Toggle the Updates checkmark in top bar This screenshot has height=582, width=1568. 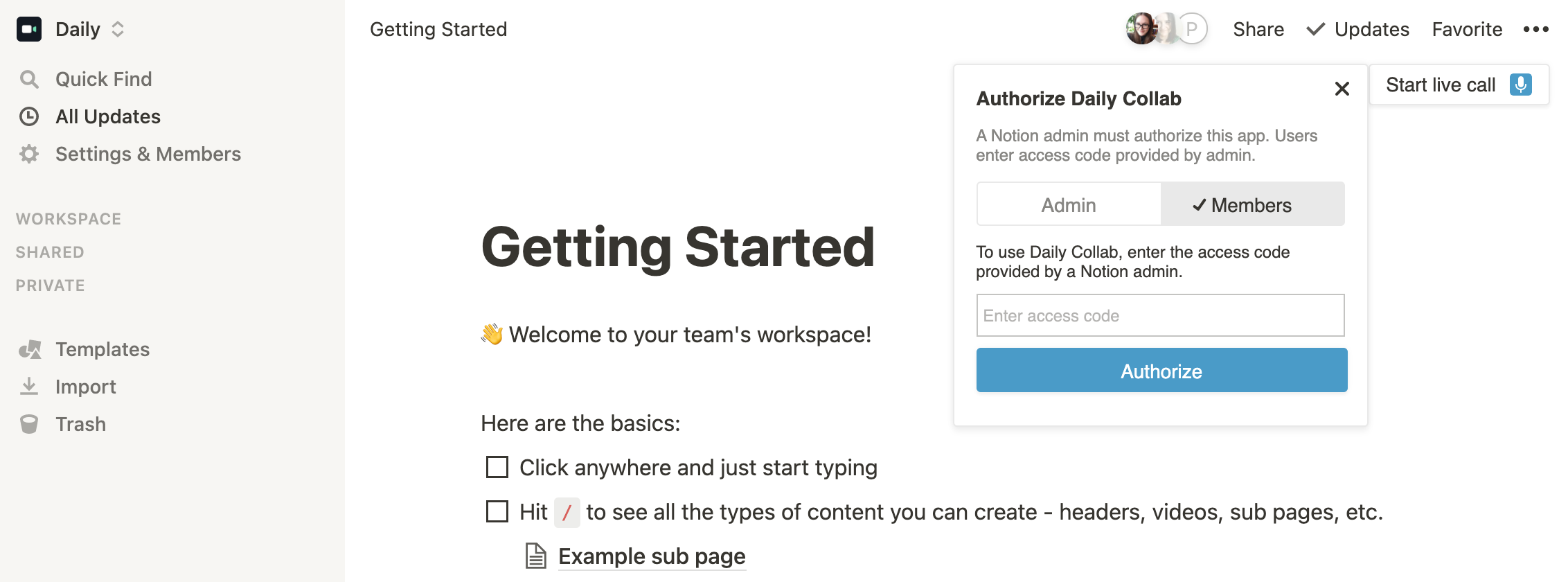tap(1315, 29)
